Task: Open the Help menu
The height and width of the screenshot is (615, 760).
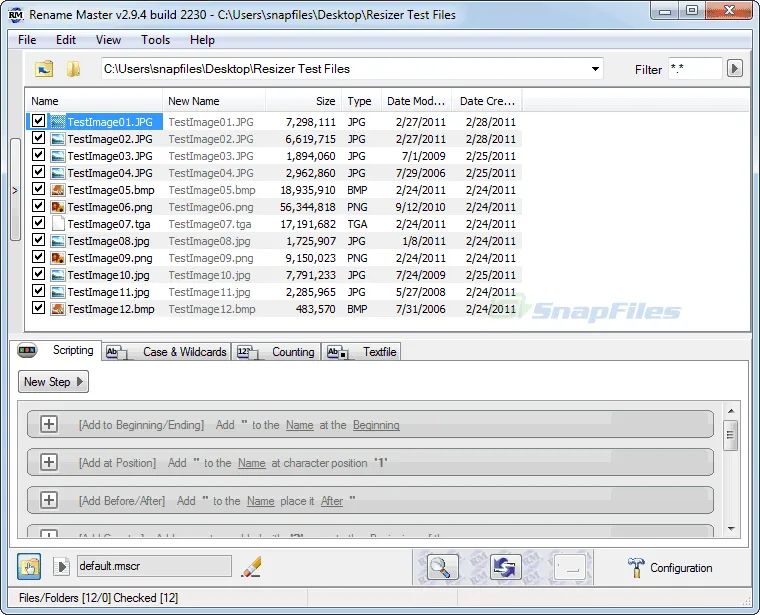Action: (x=202, y=40)
